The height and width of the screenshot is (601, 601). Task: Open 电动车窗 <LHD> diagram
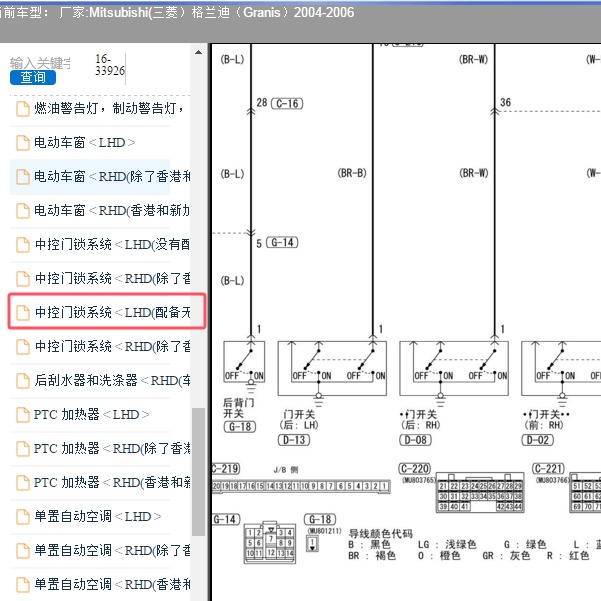point(84,143)
